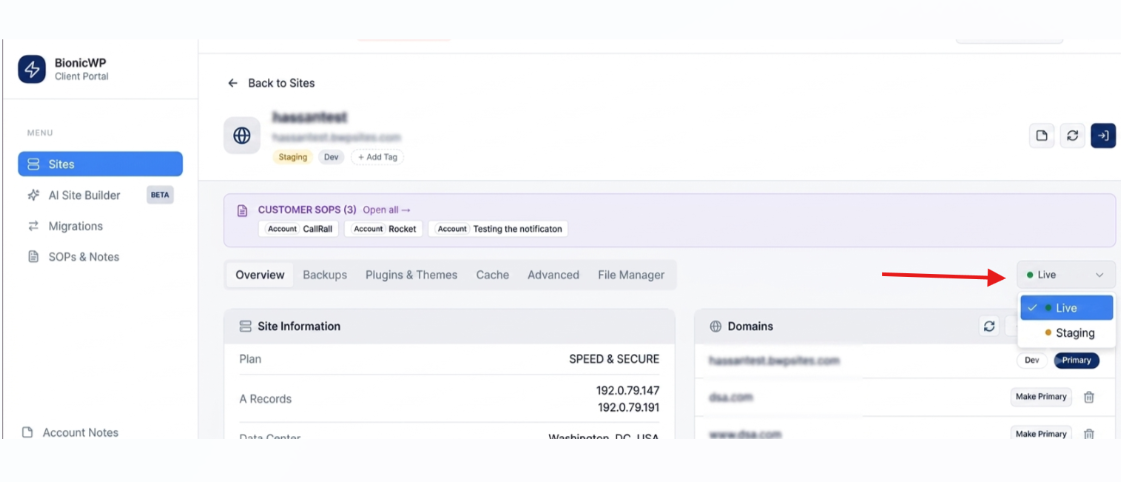Open the CallRail account SOP chip
Screen dimensions: 1121x482
[298, 229]
